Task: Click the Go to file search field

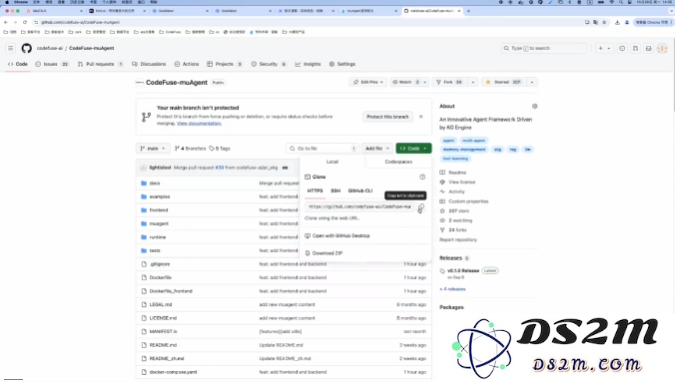Action: click(x=322, y=149)
